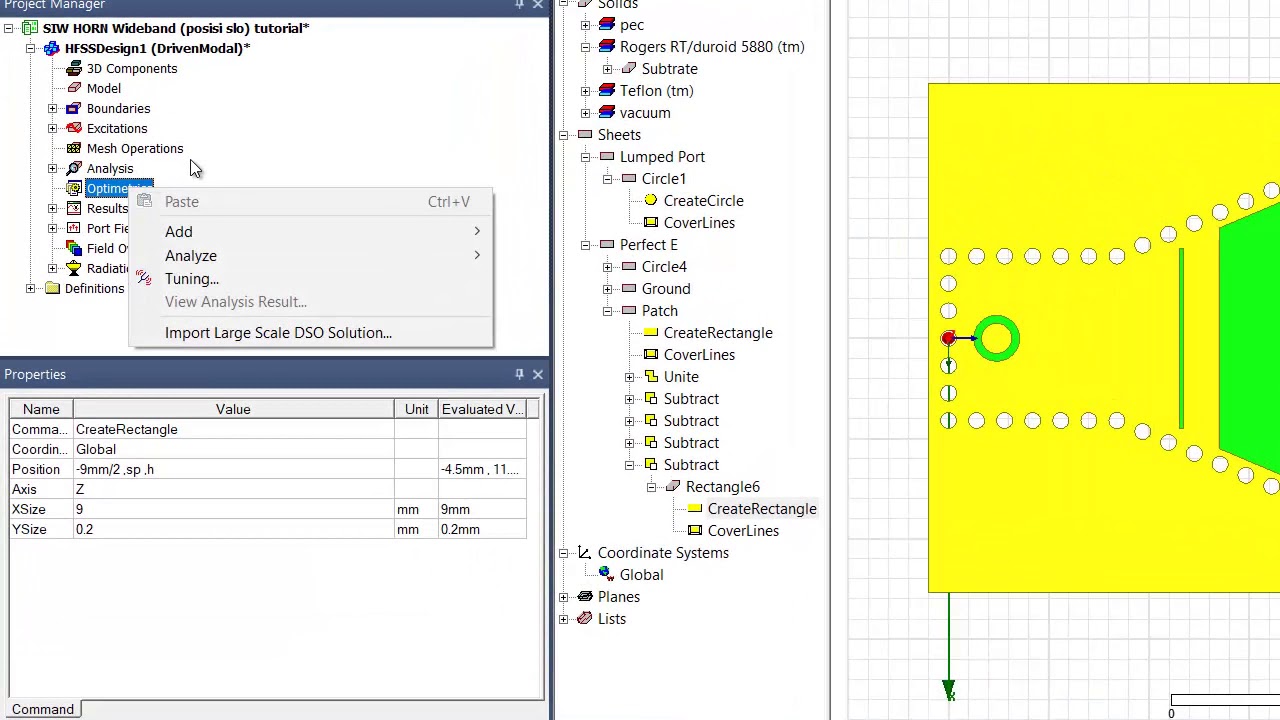Pin the Properties panel
The height and width of the screenshot is (720, 1280).
(x=519, y=374)
